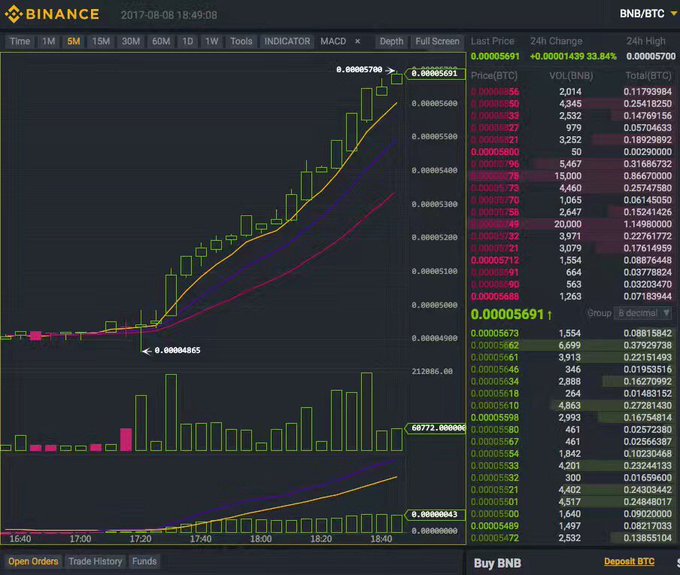Screen dimensions: 680x575
Task: Click the MACD indicator label
Action: point(333,41)
